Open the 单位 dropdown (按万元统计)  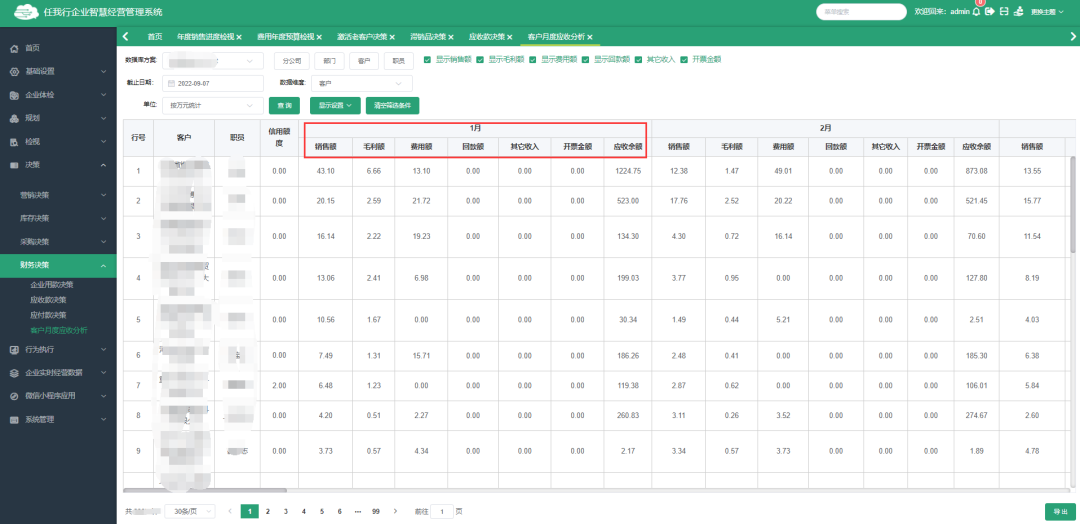[212, 105]
